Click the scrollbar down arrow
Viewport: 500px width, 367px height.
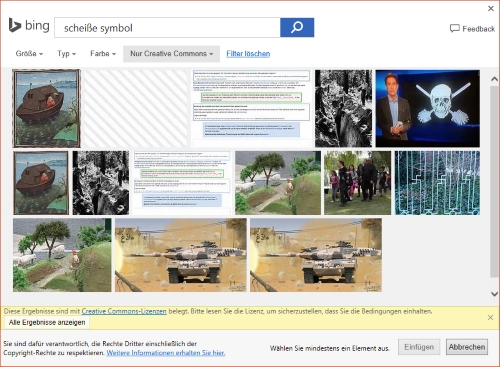494,294
